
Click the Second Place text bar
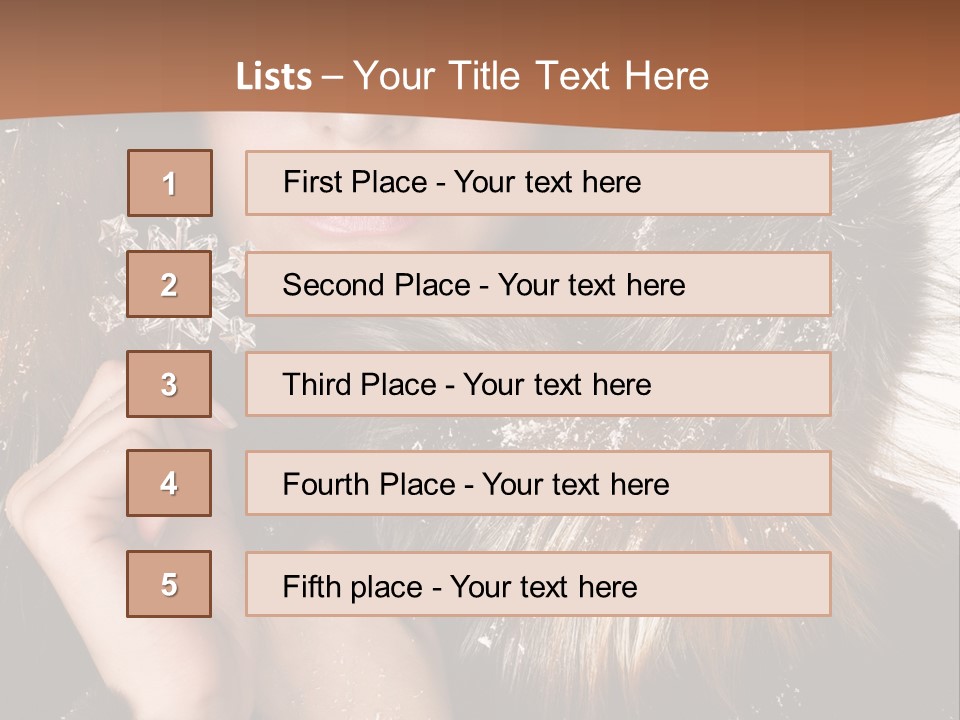click(538, 284)
